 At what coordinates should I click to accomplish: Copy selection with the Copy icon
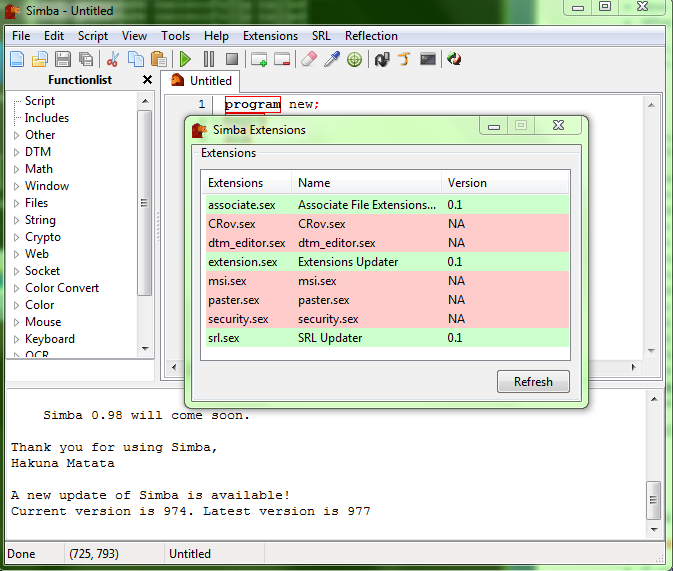pos(136,59)
